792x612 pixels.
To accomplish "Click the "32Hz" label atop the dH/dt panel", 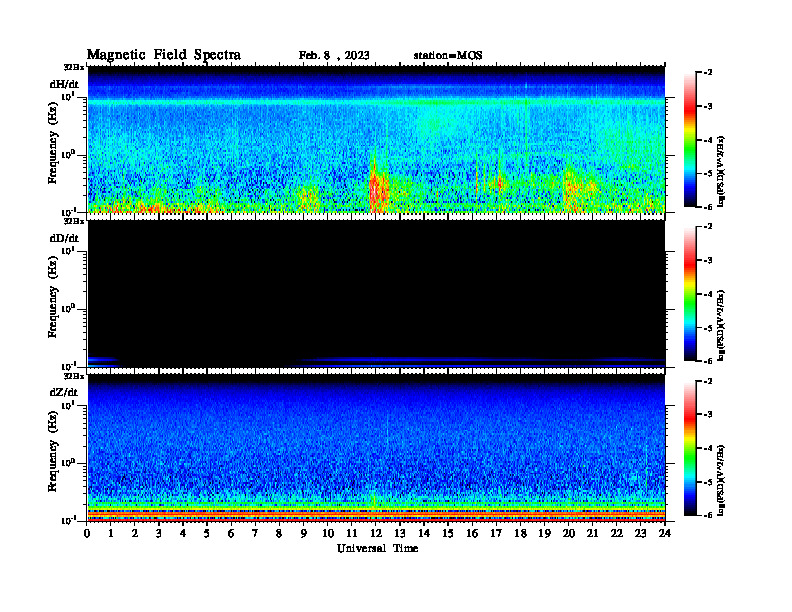I will click(74, 66).
